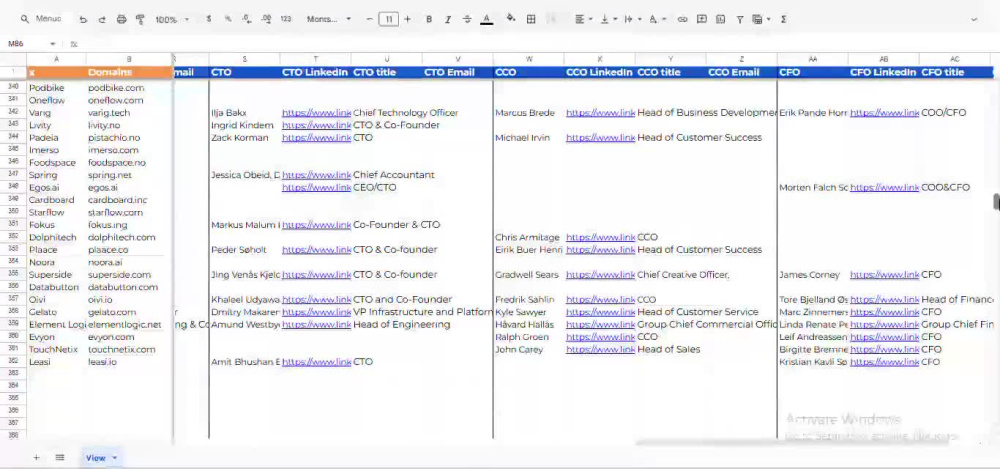Open Chris Armitage CCO LinkedIn link
The image size is (1000, 469).
click(601, 237)
